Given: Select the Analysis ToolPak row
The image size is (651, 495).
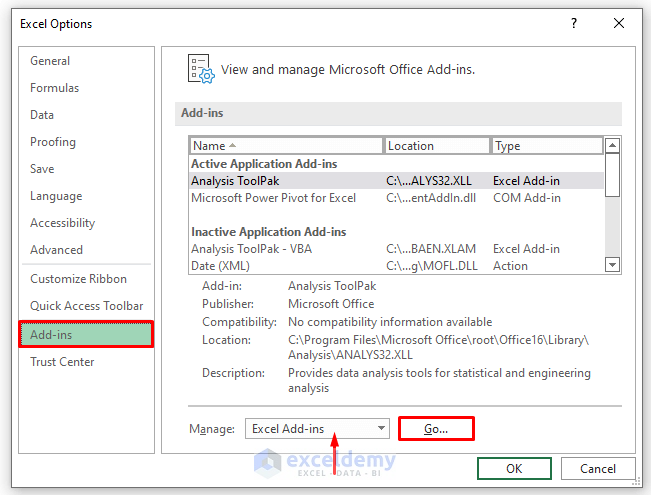Looking at the screenshot, I should pos(396,181).
